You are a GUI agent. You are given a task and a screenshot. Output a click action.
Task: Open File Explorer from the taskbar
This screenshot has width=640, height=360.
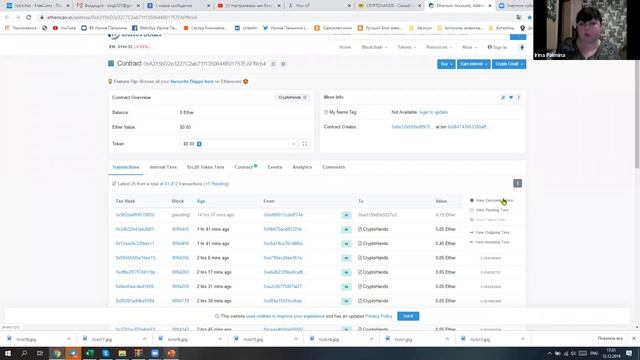(122, 353)
